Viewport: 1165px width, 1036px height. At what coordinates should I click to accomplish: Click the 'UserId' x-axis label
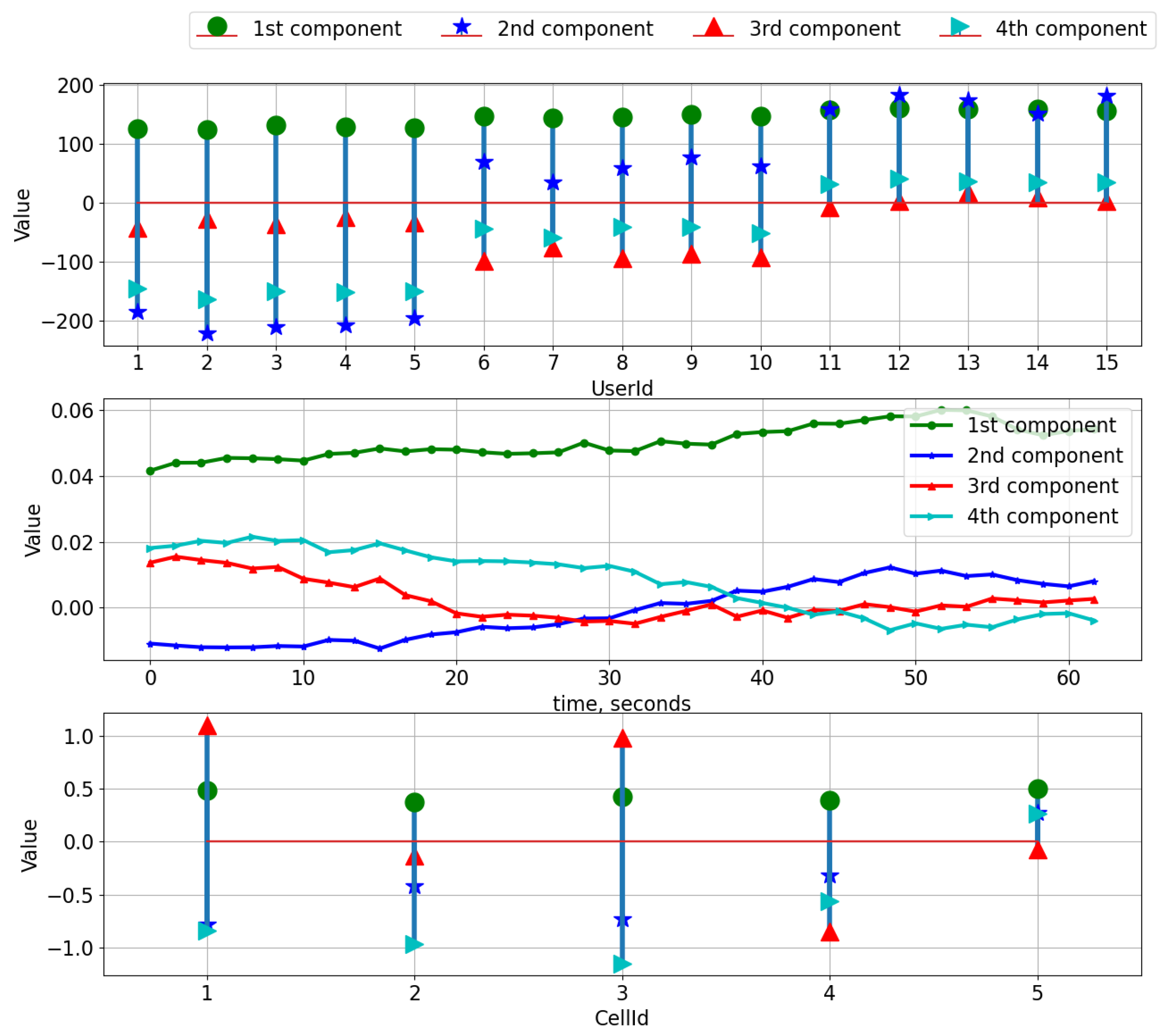coord(622,388)
